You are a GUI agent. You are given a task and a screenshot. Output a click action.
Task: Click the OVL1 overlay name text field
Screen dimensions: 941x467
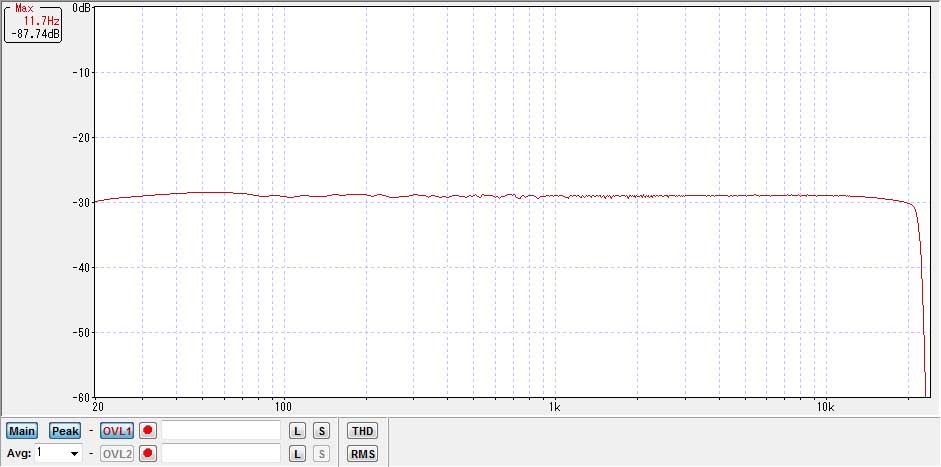pyautogui.click(x=221, y=431)
